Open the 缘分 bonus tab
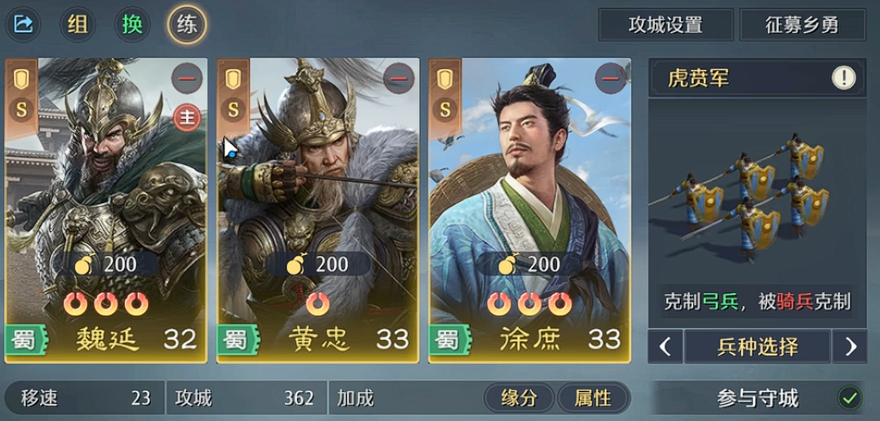The image size is (880, 421). 519,398
